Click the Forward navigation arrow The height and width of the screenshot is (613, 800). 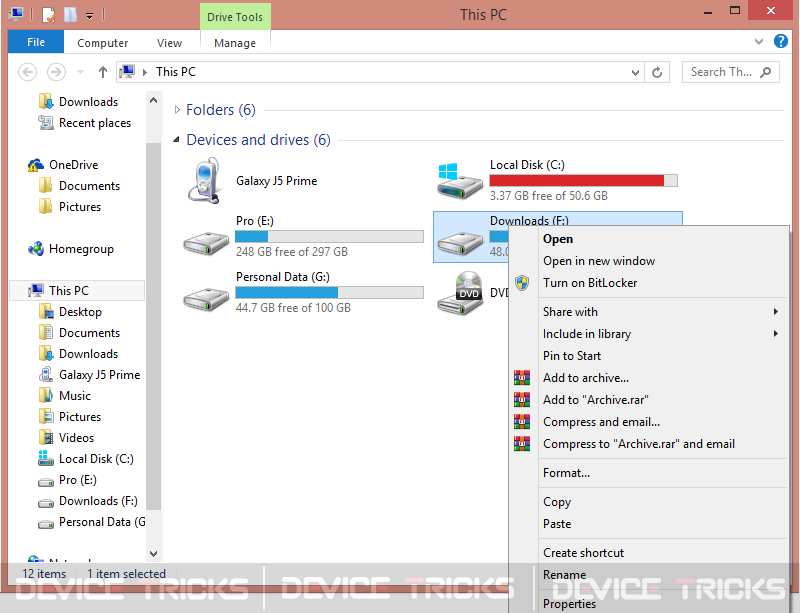click(56, 72)
